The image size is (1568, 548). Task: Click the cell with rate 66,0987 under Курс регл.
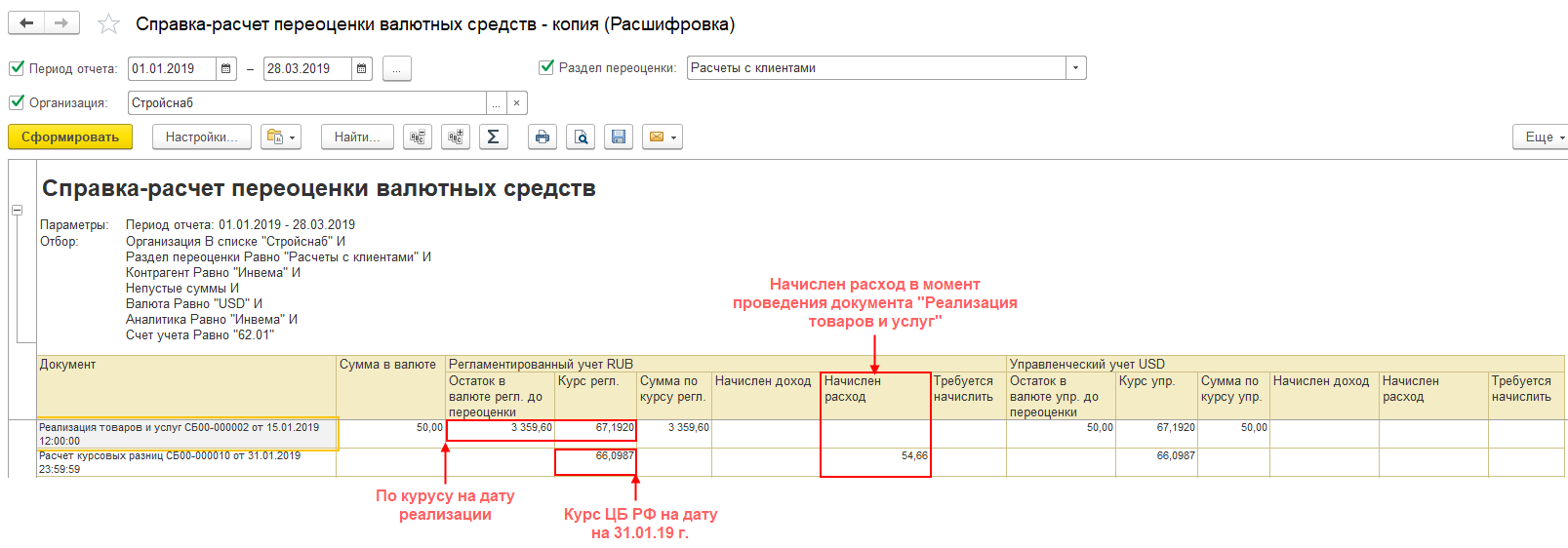point(596,462)
